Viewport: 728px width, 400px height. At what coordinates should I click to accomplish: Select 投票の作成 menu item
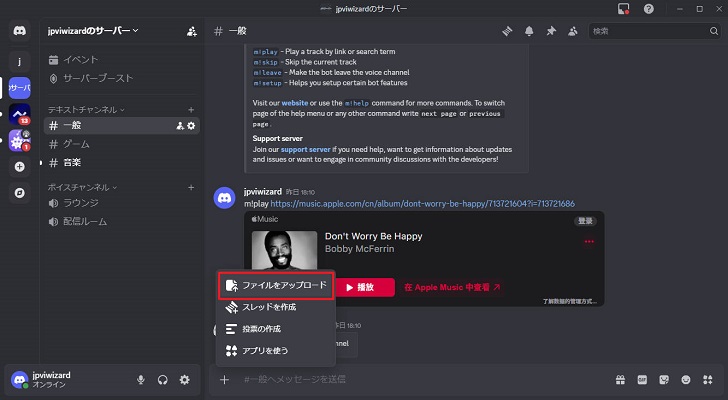(276, 329)
